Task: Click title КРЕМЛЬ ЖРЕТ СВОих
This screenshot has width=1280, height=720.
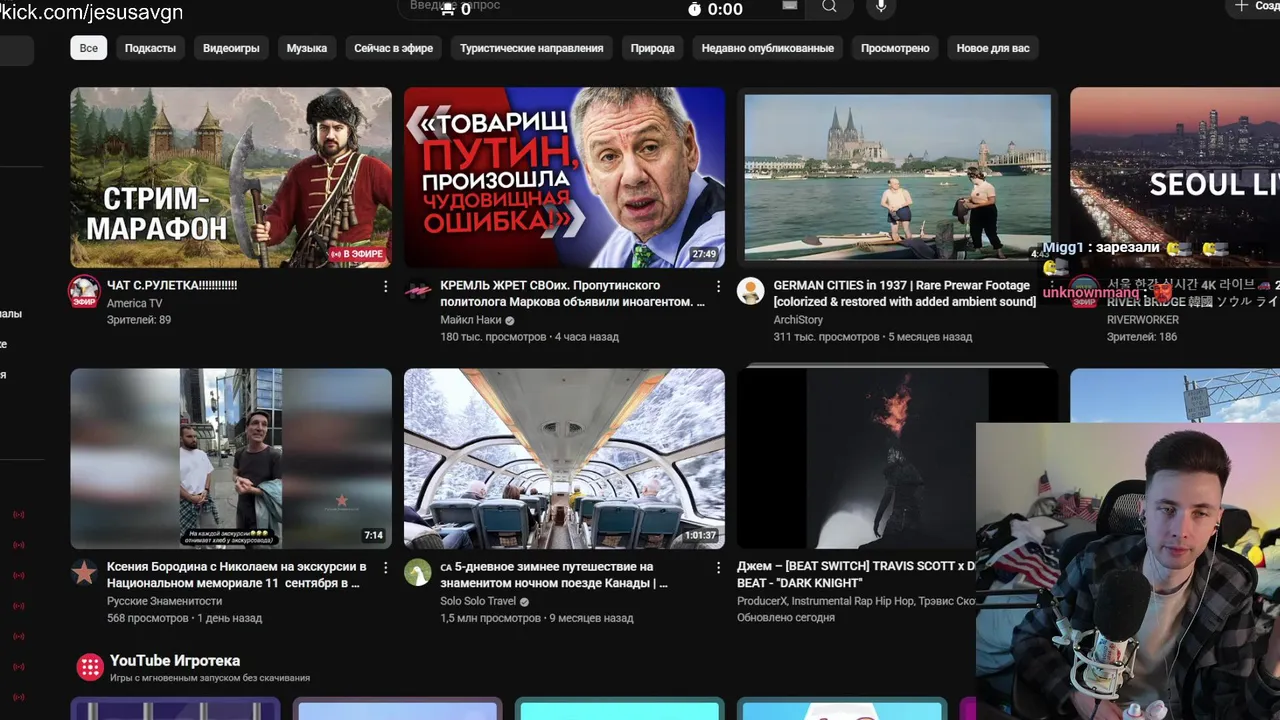Action: tap(572, 293)
